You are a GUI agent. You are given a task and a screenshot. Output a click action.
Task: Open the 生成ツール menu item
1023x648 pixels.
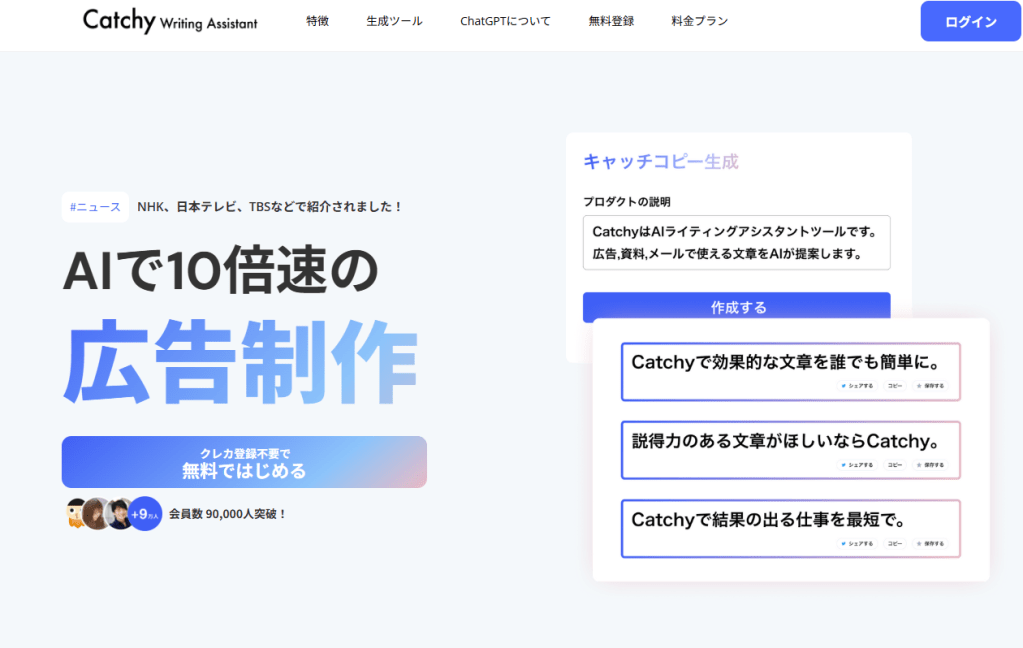[x=394, y=21]
